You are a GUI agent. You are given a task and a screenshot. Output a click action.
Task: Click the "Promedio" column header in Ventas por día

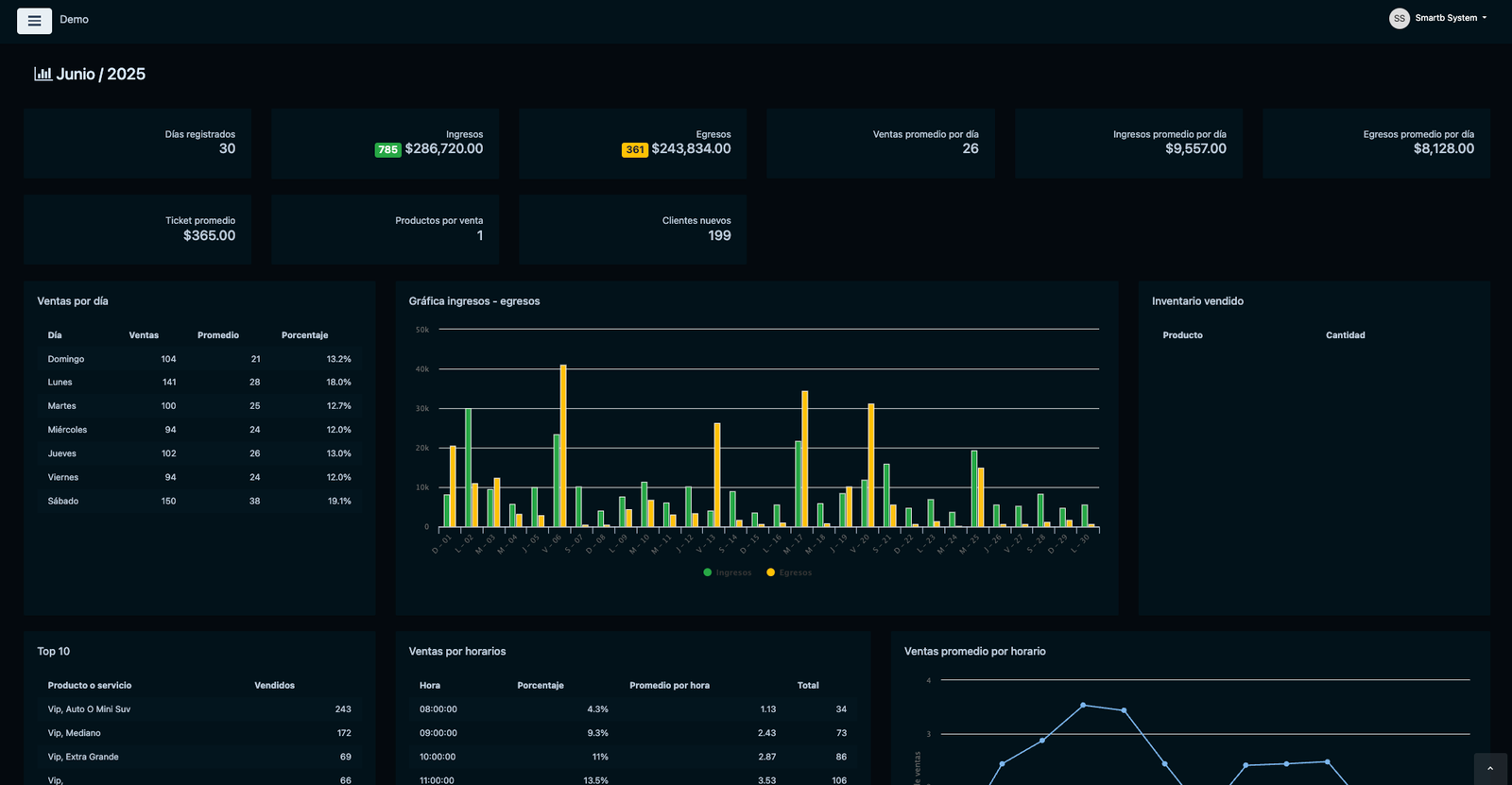coord(218,335)
